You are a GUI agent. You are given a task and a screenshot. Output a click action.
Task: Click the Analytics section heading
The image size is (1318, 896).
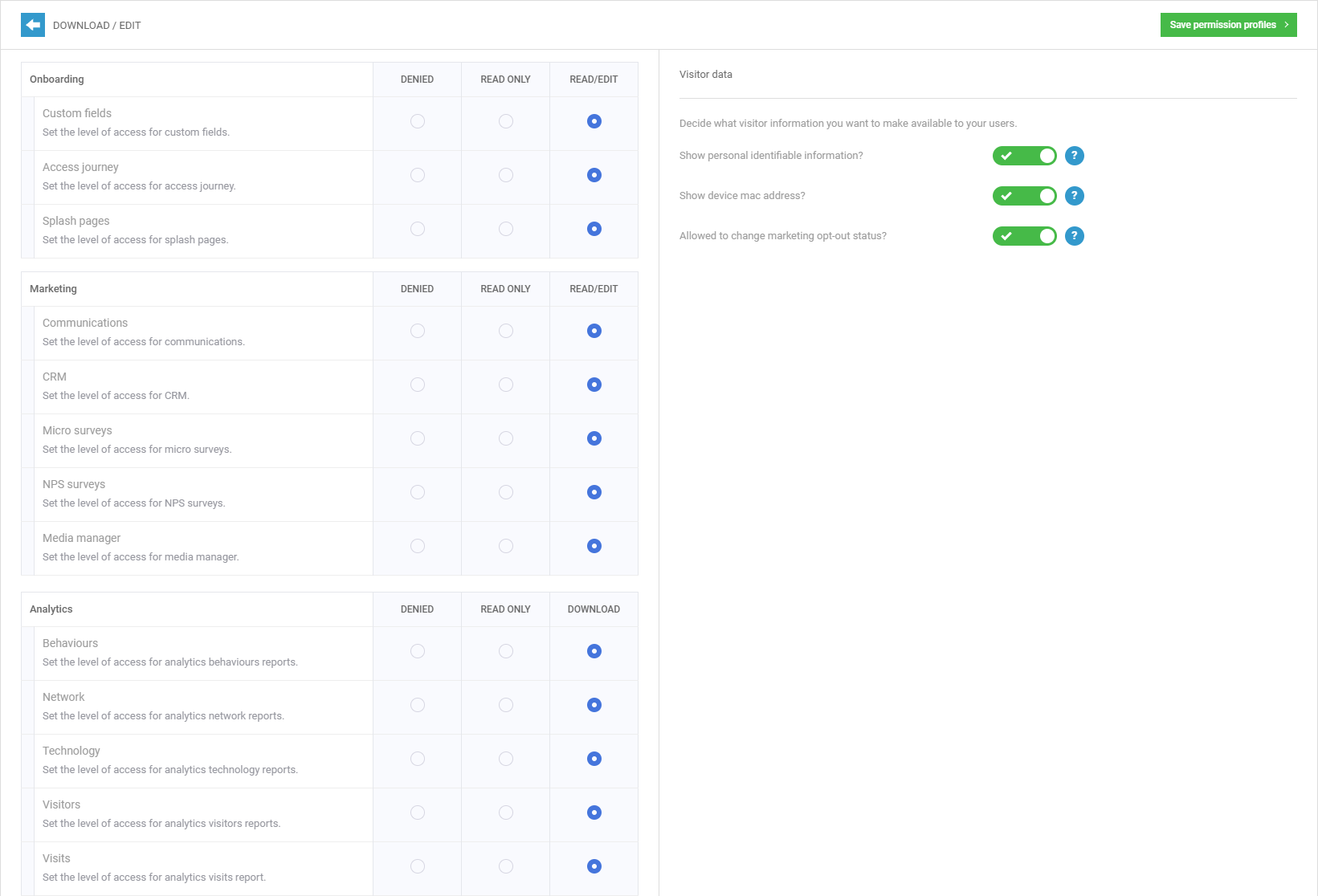tap(51, 609)
